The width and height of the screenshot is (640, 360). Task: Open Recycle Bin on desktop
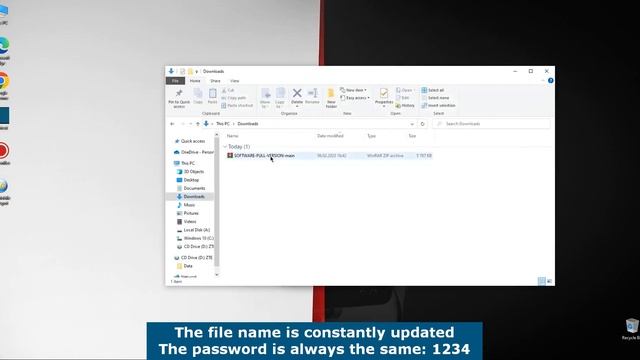coord(632,329)
